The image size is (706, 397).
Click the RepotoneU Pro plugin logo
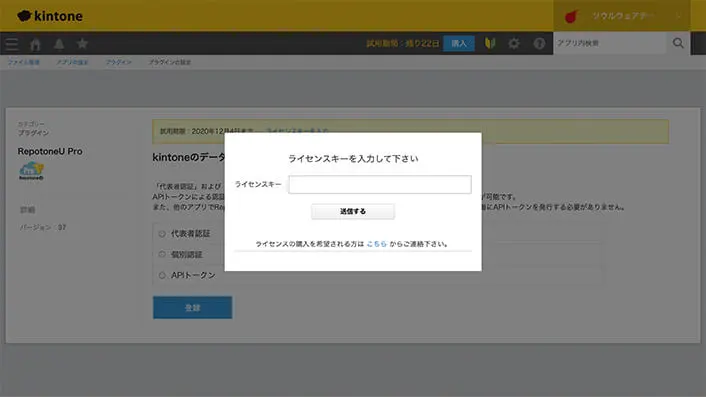tap(31, 171)
